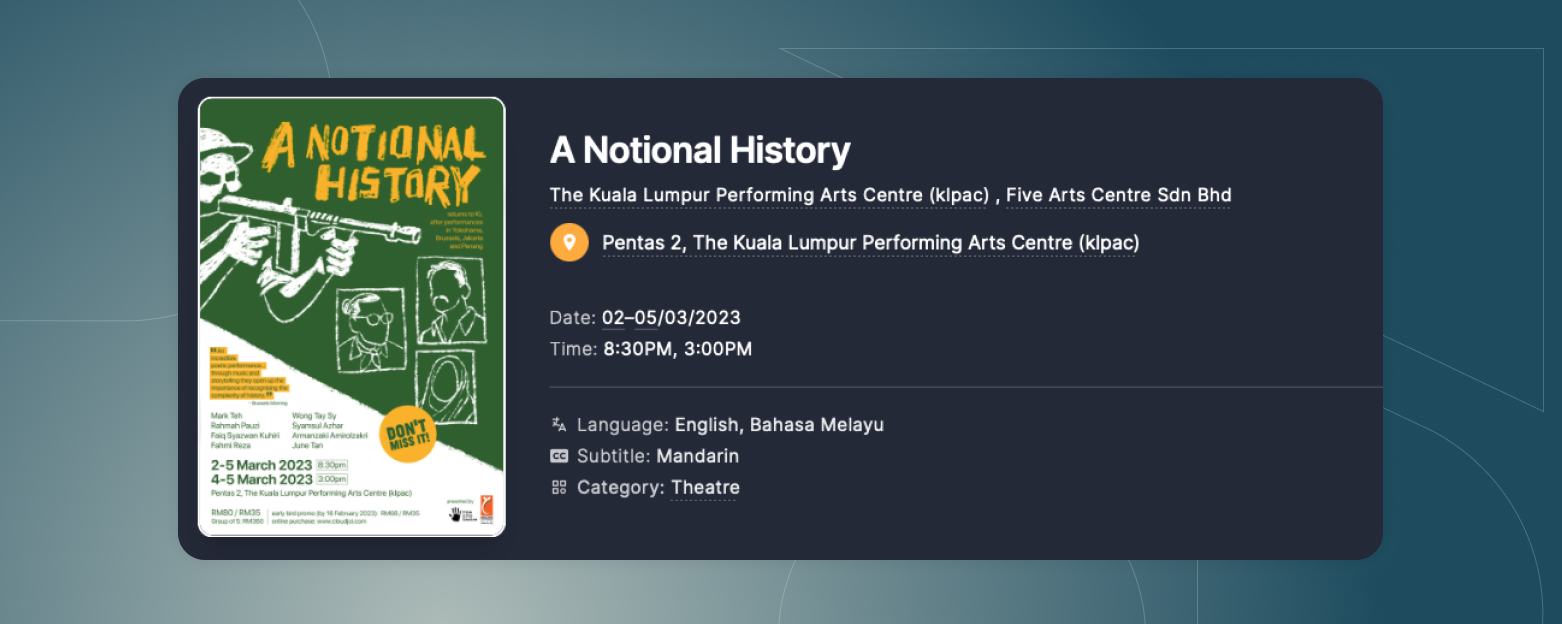Click the 8:30pm time box on poster
This screenshot has width=1562, height=624.
click(x=332, y=465)
